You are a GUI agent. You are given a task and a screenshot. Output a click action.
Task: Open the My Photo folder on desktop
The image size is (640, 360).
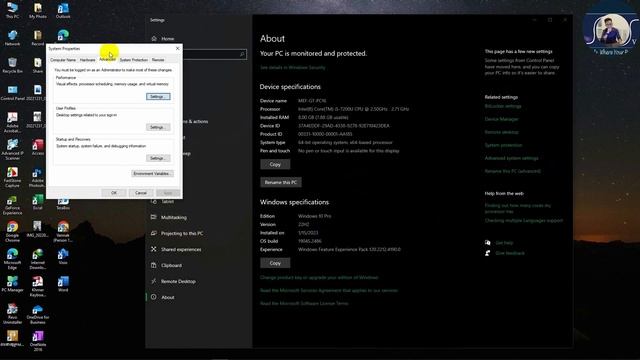(38, 10)
